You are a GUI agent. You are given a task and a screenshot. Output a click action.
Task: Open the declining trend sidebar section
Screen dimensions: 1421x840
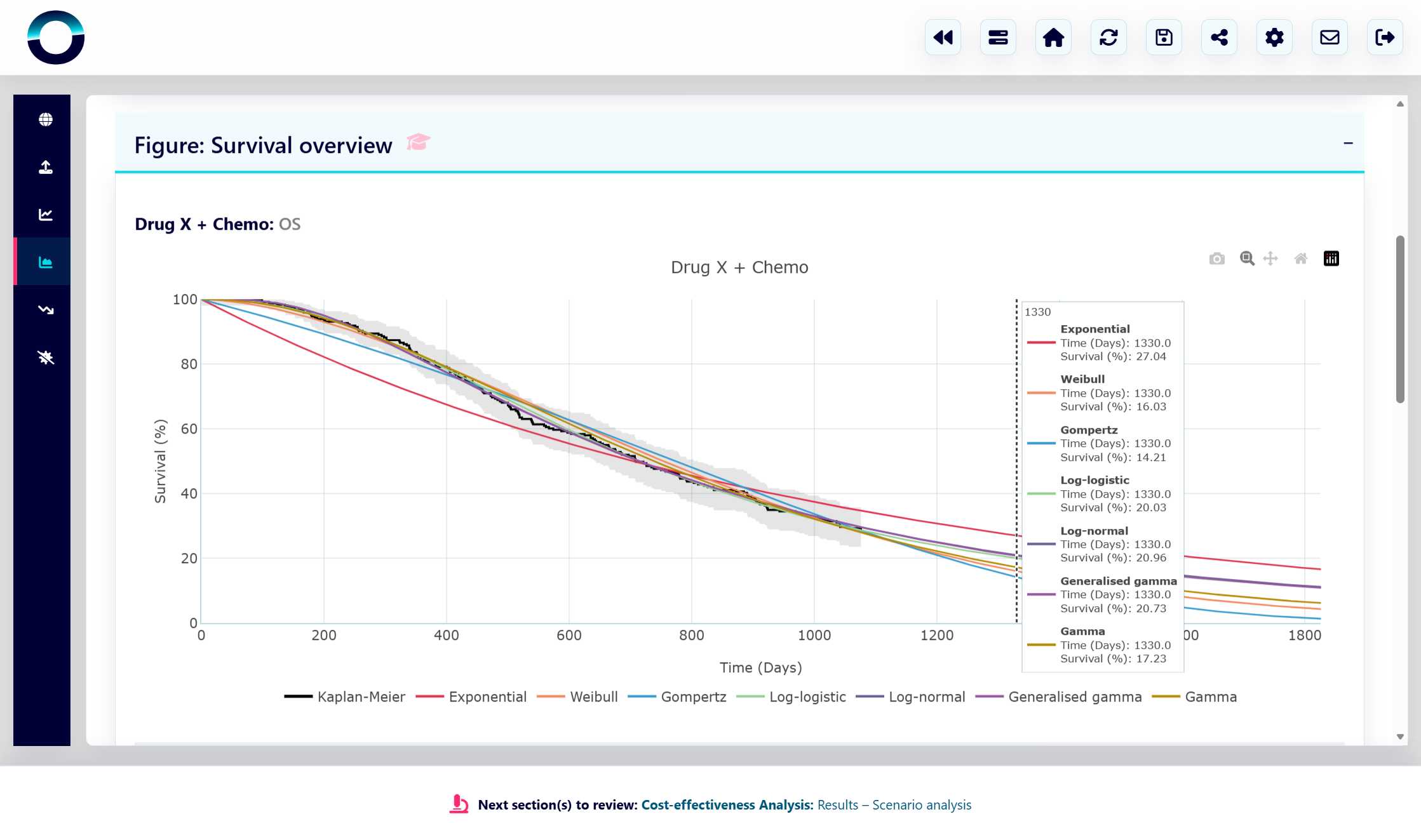coord(46,310)
